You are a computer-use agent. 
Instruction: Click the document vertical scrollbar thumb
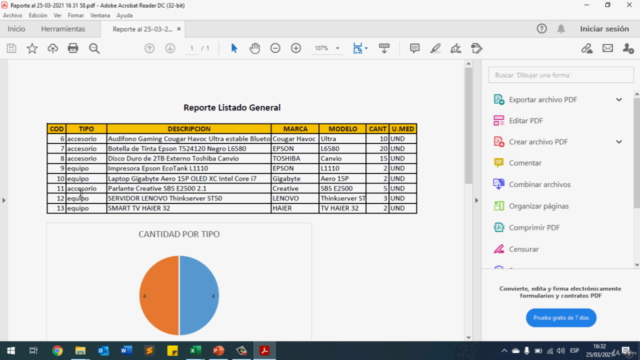[x=468, y=126]
